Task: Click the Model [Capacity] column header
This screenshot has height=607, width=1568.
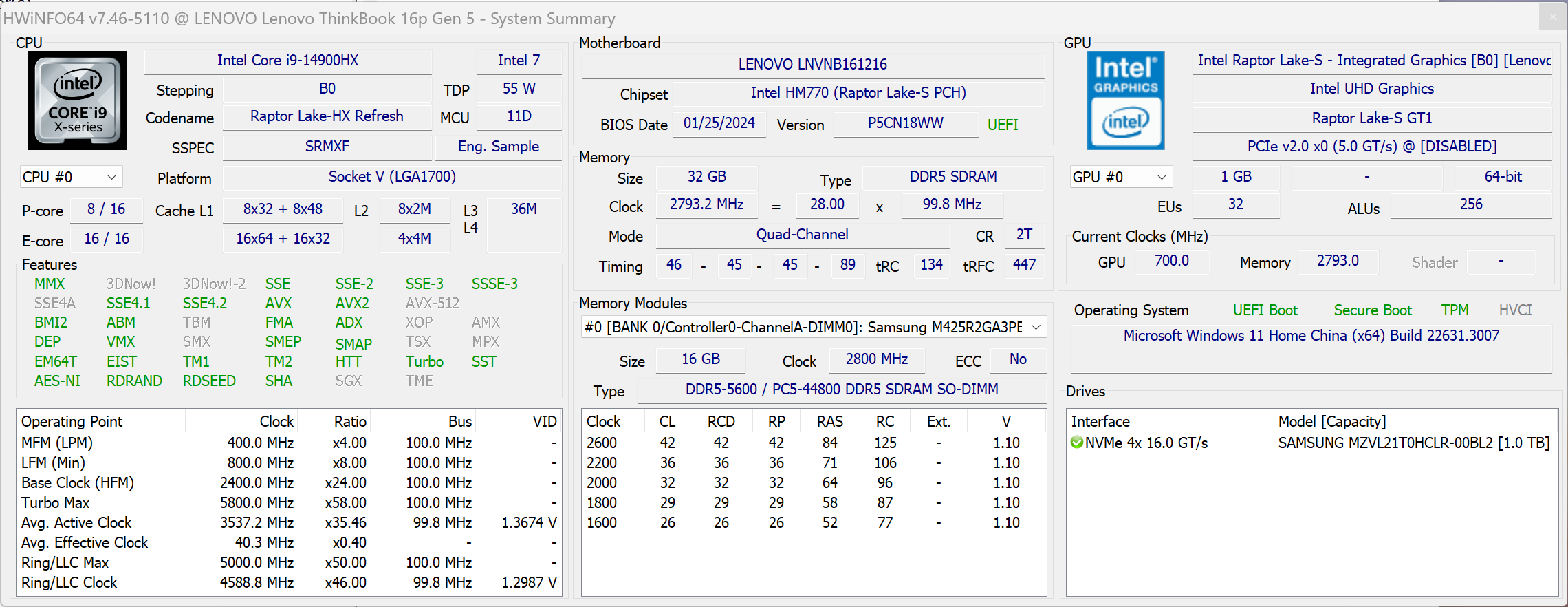Action: (x=1331, y=422)
